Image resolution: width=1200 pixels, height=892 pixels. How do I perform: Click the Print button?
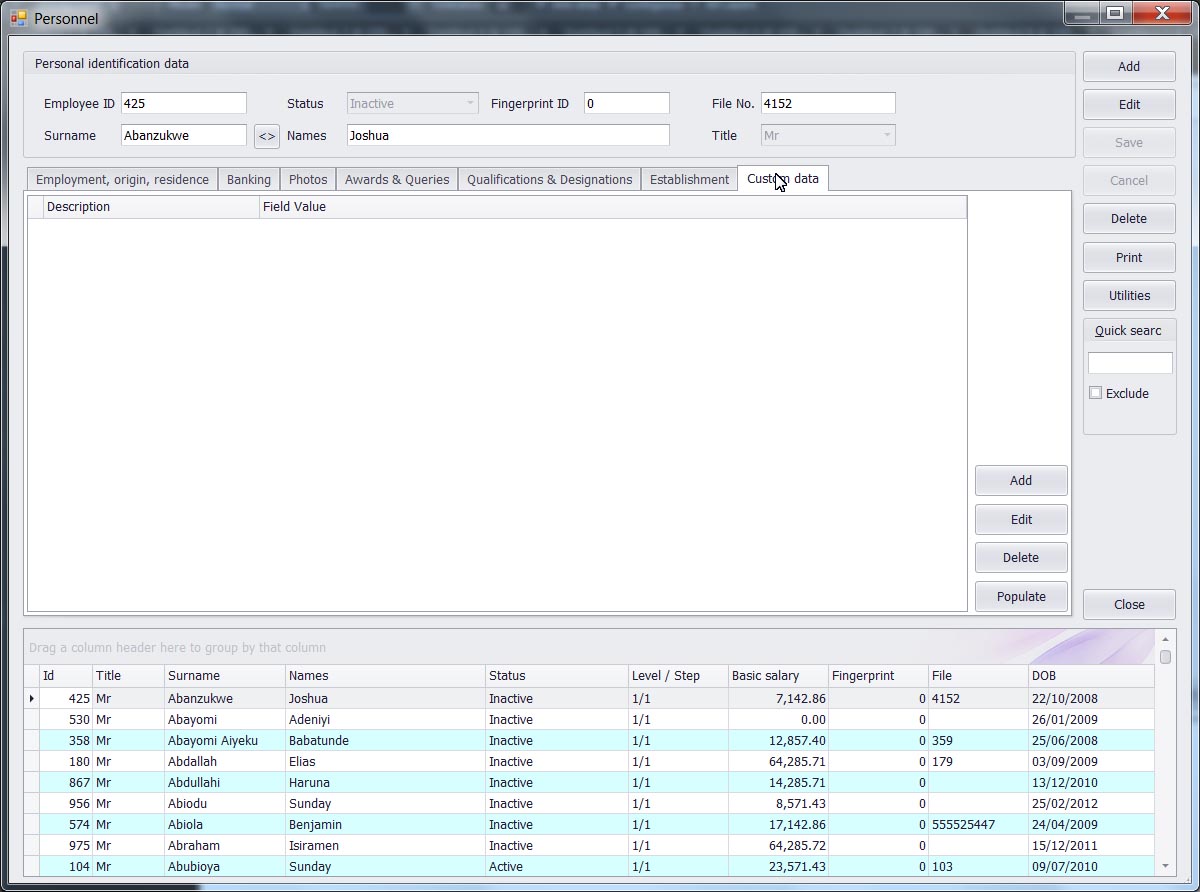(x=1129, y=258)
